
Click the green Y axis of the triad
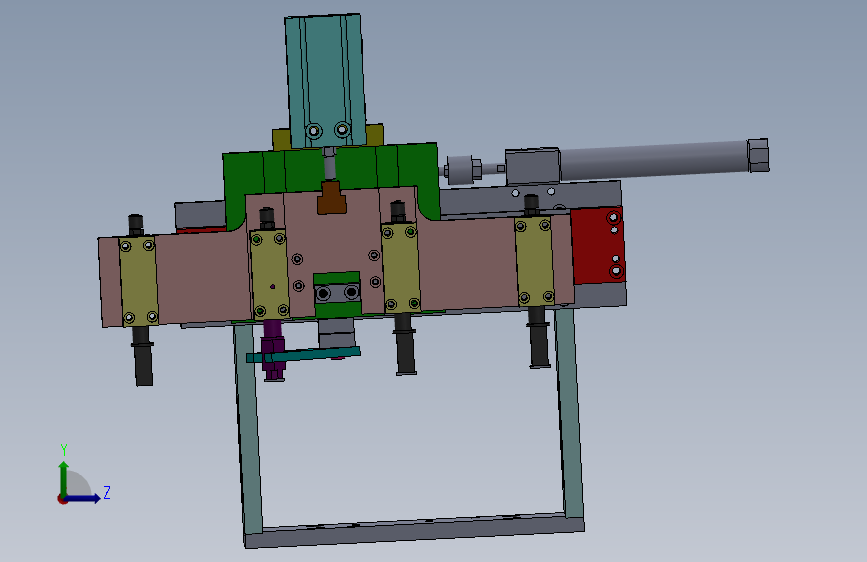point(64,480)
